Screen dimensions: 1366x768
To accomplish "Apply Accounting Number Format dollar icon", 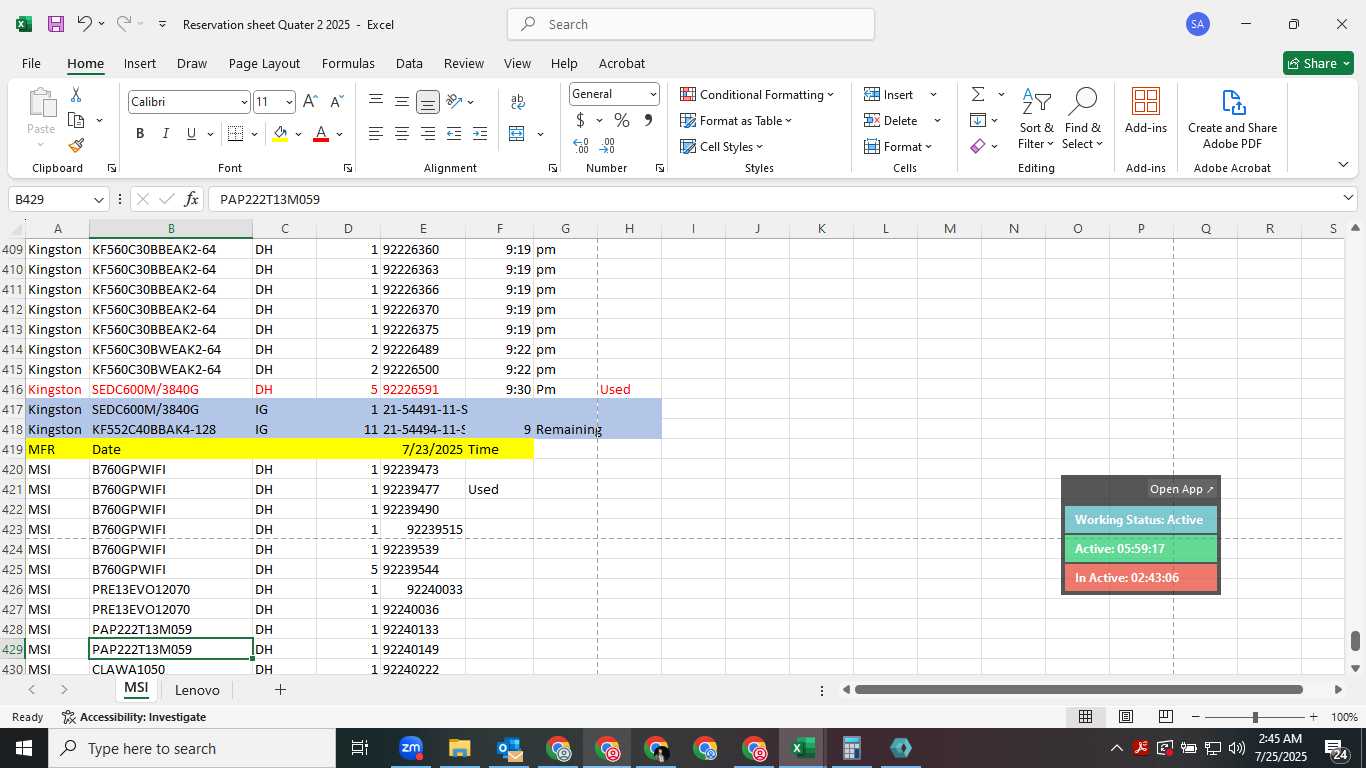I will click(x=580, y=121).
